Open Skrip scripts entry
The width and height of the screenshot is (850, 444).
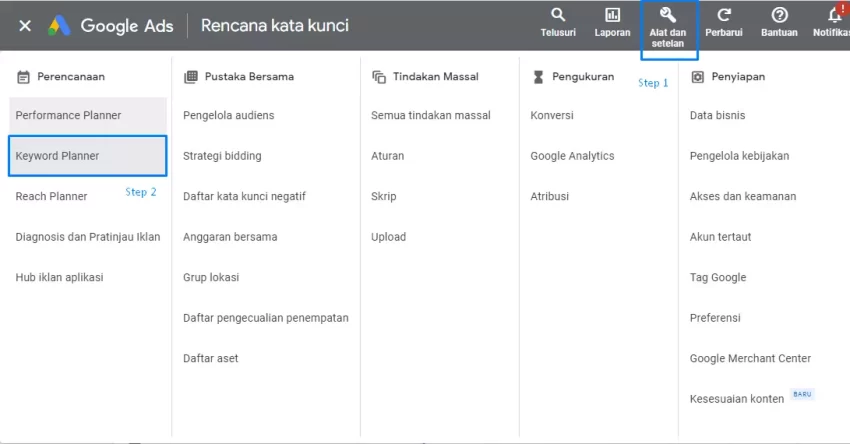pos(383,196)
